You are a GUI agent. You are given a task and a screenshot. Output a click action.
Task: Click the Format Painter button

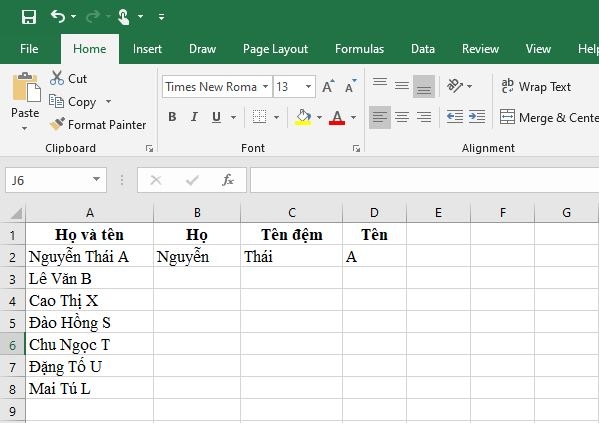coord(98,125)
